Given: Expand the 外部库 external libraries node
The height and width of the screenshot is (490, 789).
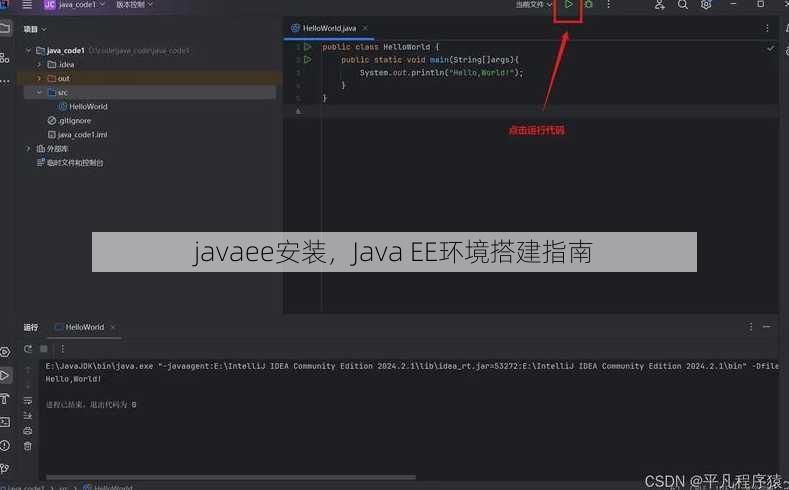Looking at the screenshot, I should pyautogui.click(x=29, y=149).
